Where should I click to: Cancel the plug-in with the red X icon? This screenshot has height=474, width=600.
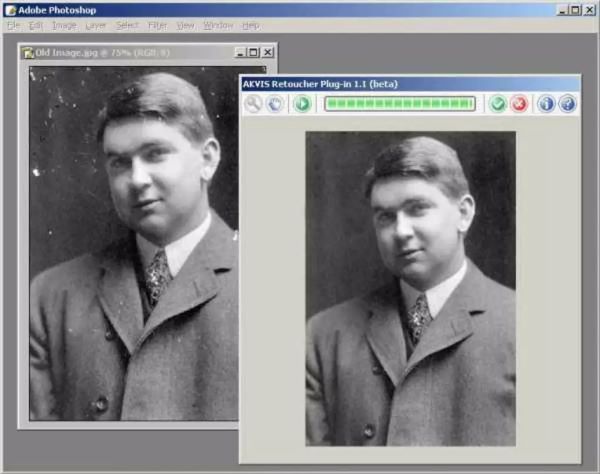click(x=519, y=104)
